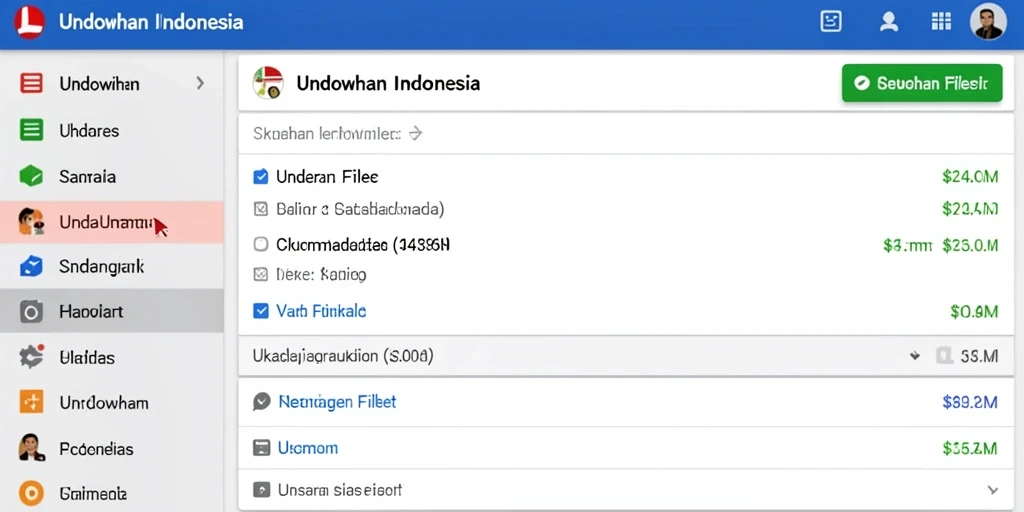Click the gear icon beside Ulaidas
The height and width of the screenshot is (512, 1024).
coord(31,357)
